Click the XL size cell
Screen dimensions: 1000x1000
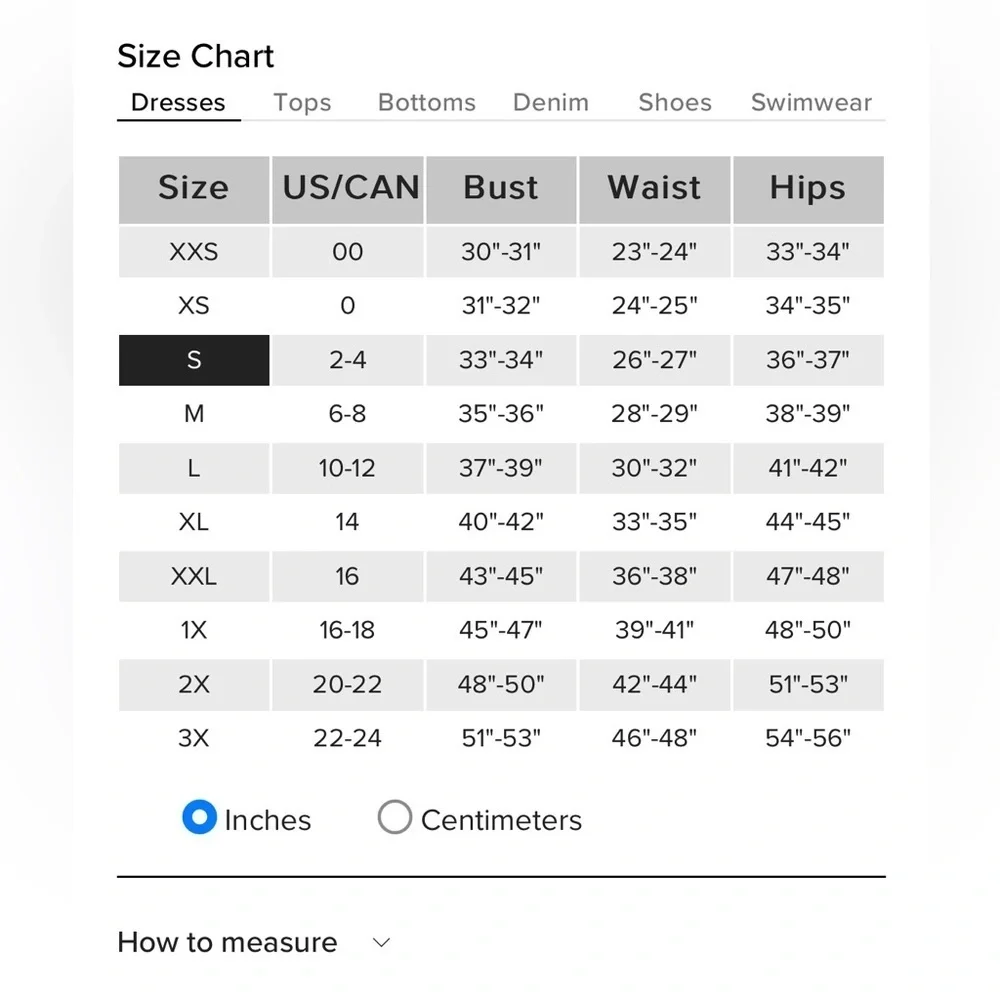[194, 522]
